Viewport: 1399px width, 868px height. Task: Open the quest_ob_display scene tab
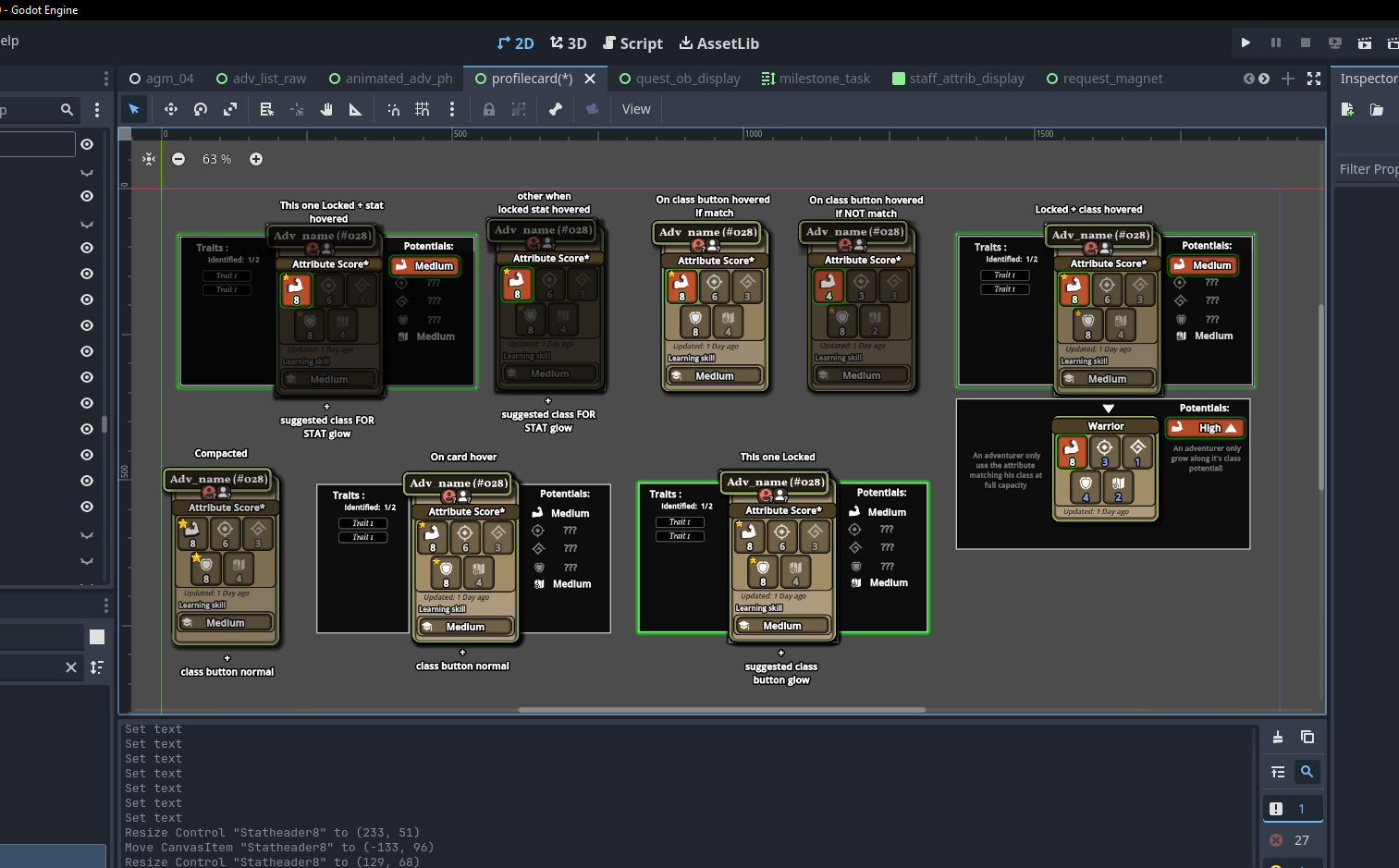pyautogui.click(x=680, y=79)
